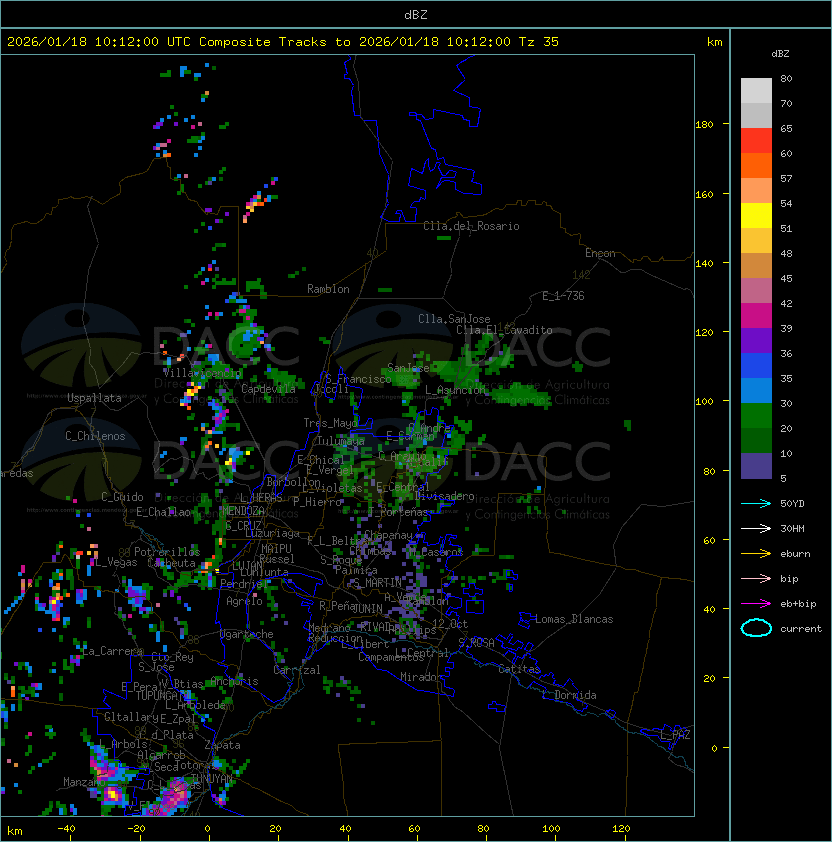Click the light gray 70-80 dBZ swatch
Screen dimensions: 832x842
tap(756, 91)
